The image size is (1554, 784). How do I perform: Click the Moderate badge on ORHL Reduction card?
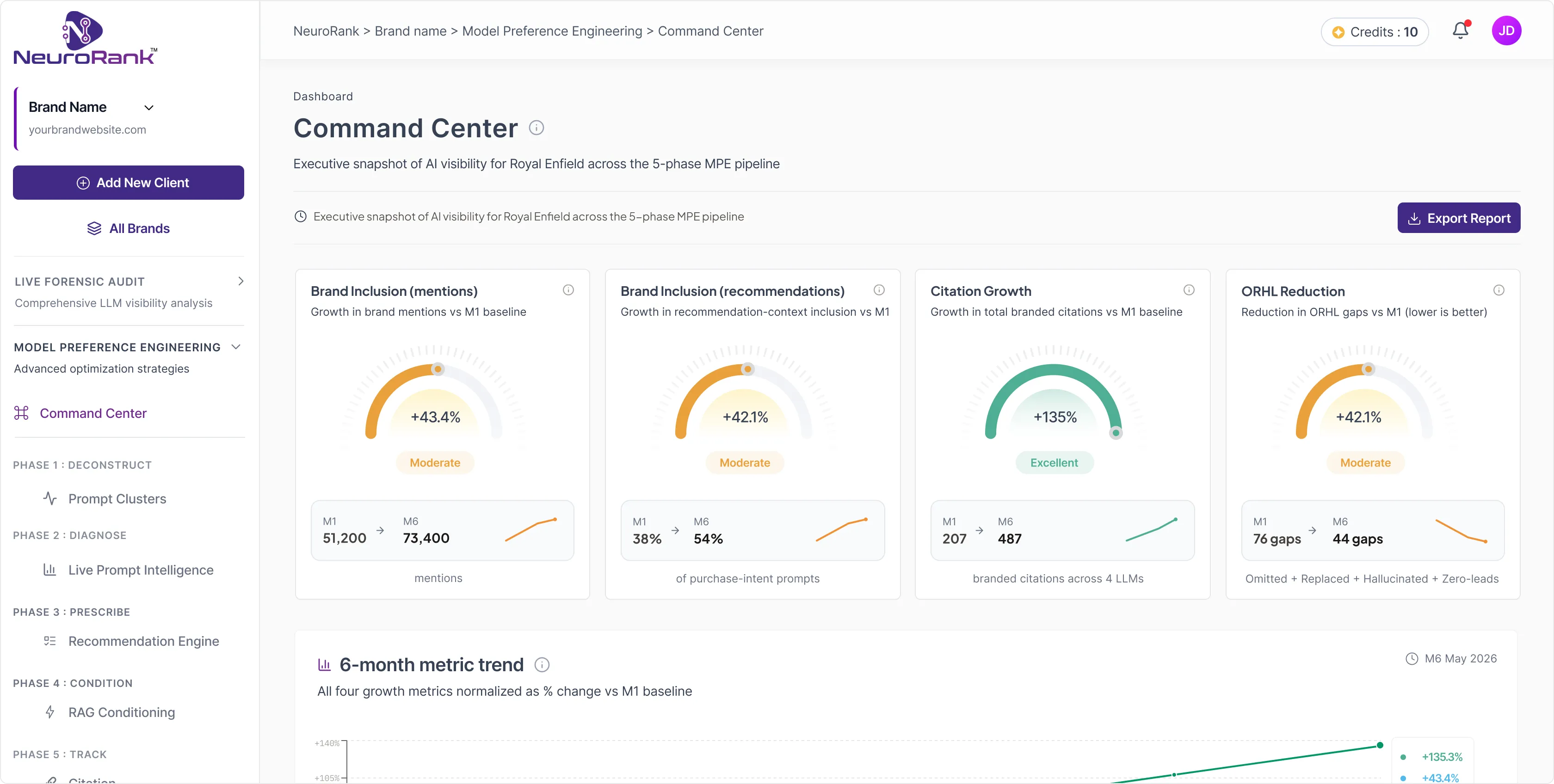[1365, 463]
